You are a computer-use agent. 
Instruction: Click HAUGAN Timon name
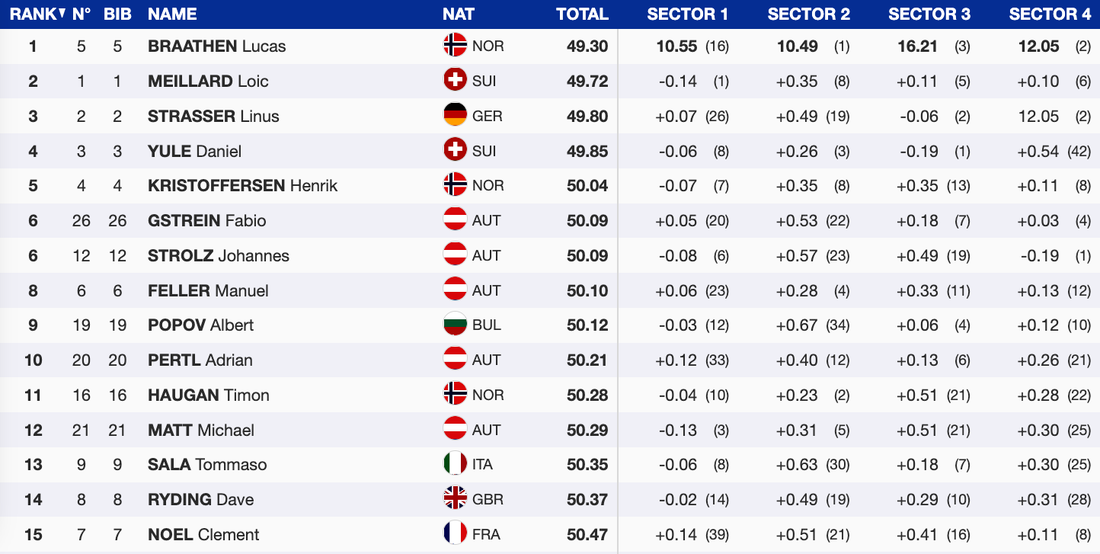pos(208,395)
